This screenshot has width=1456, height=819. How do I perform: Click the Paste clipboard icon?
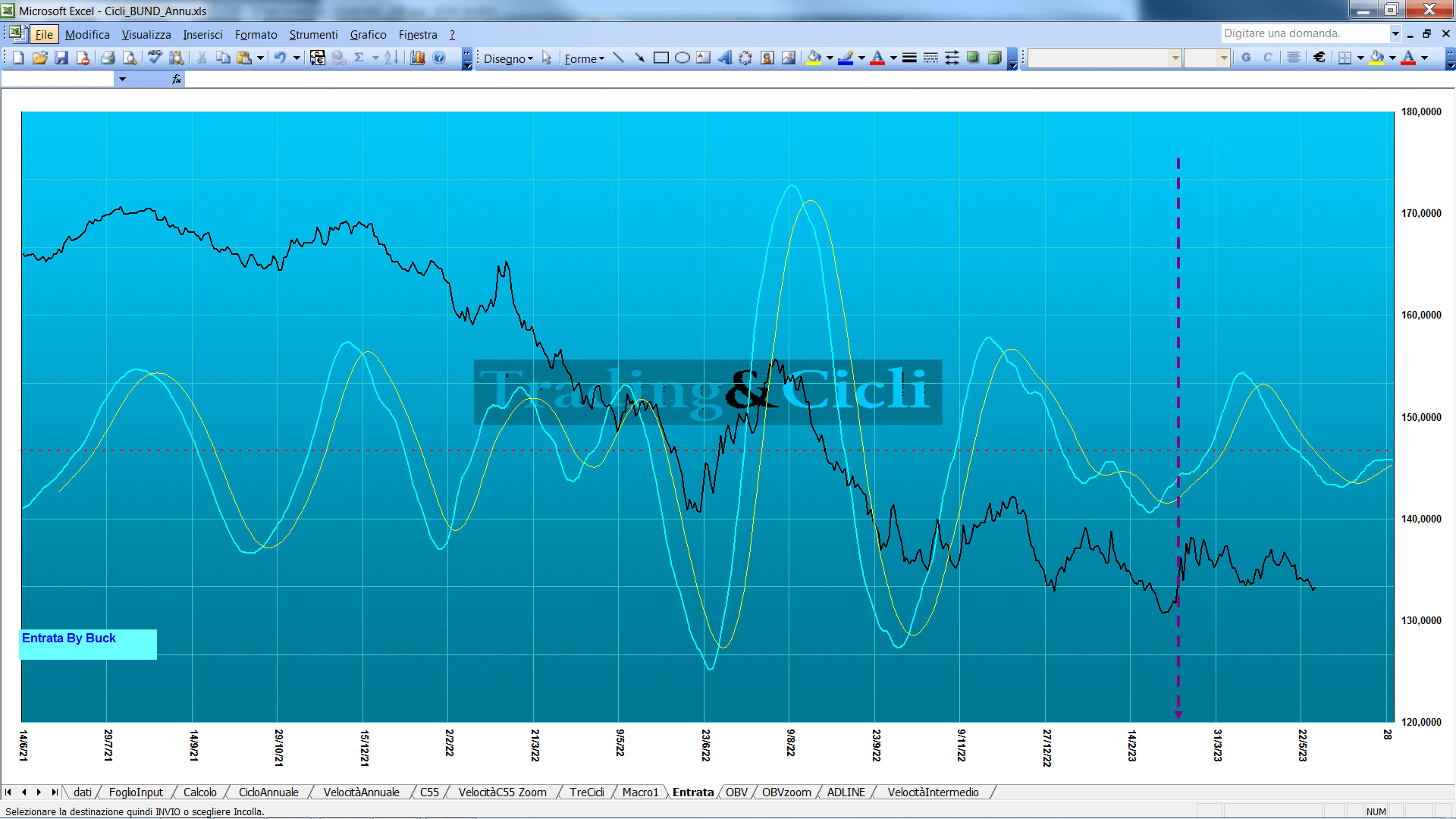point(243,58)
